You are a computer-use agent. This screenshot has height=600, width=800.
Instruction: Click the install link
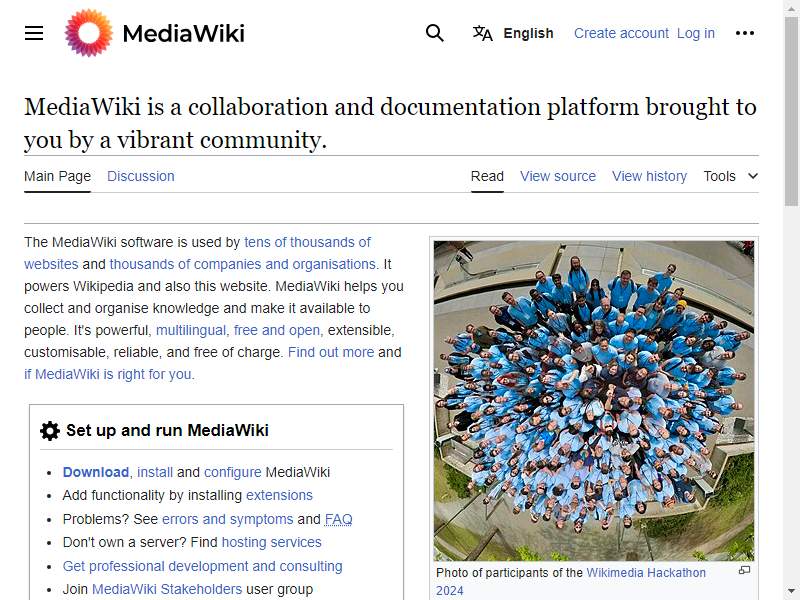(155, 472)
